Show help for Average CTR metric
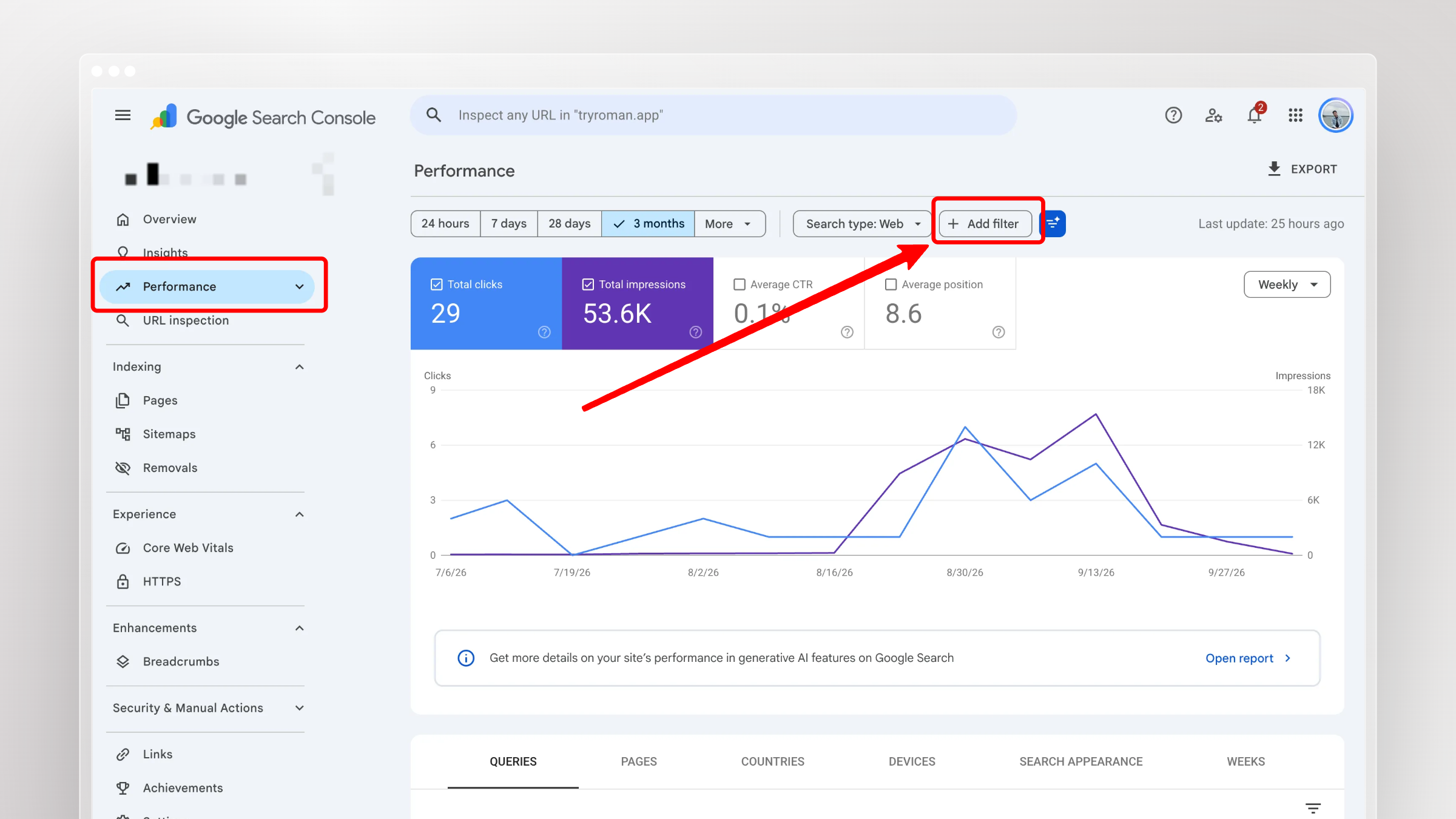 coord(847,332)
